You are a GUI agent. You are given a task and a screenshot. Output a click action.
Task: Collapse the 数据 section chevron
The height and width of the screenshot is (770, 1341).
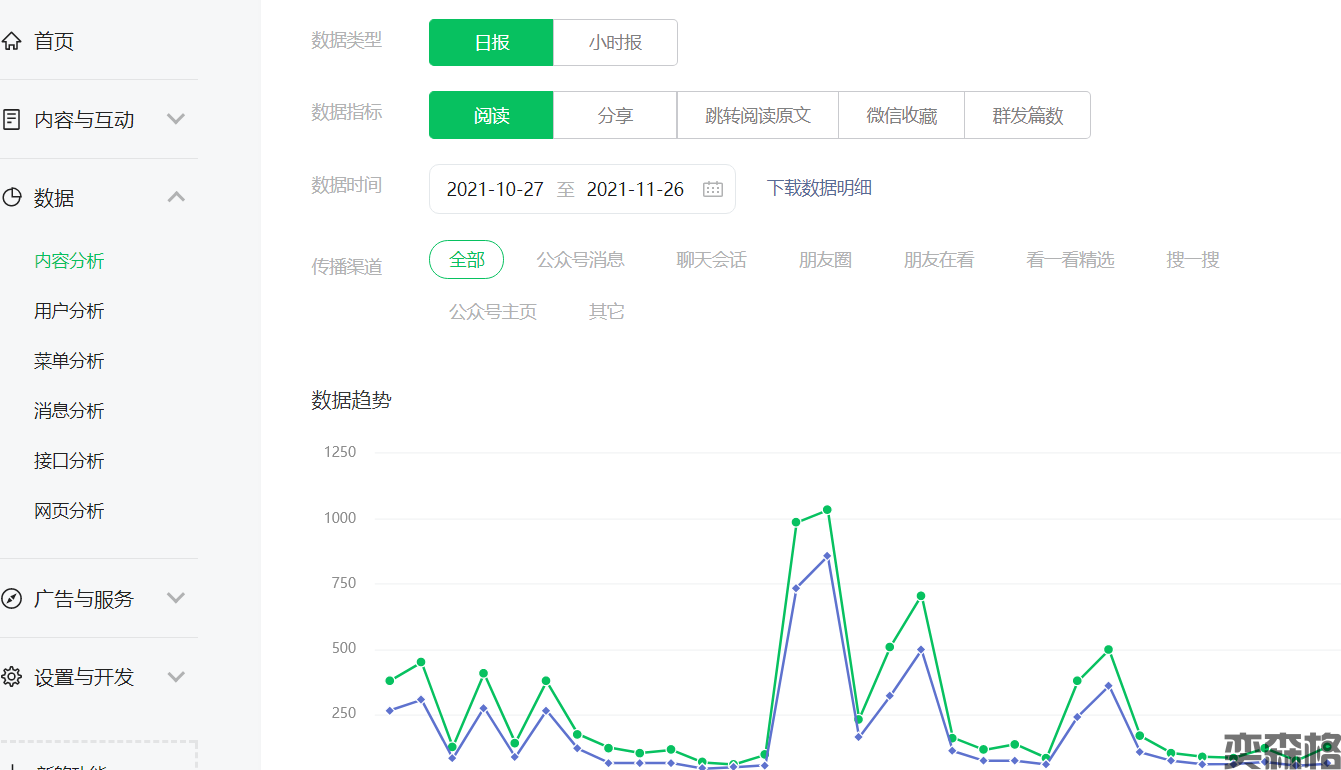click(x=176, y=197)
